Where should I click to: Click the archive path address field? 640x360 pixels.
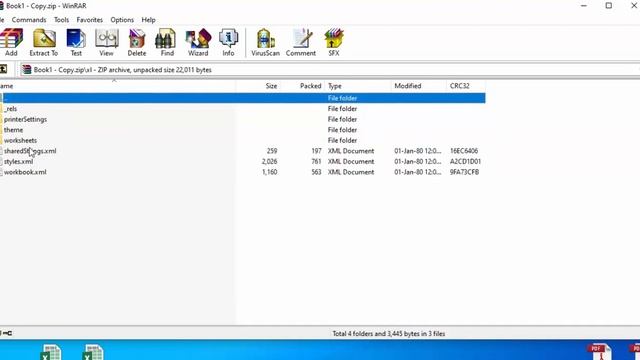[x=330, y=70]
